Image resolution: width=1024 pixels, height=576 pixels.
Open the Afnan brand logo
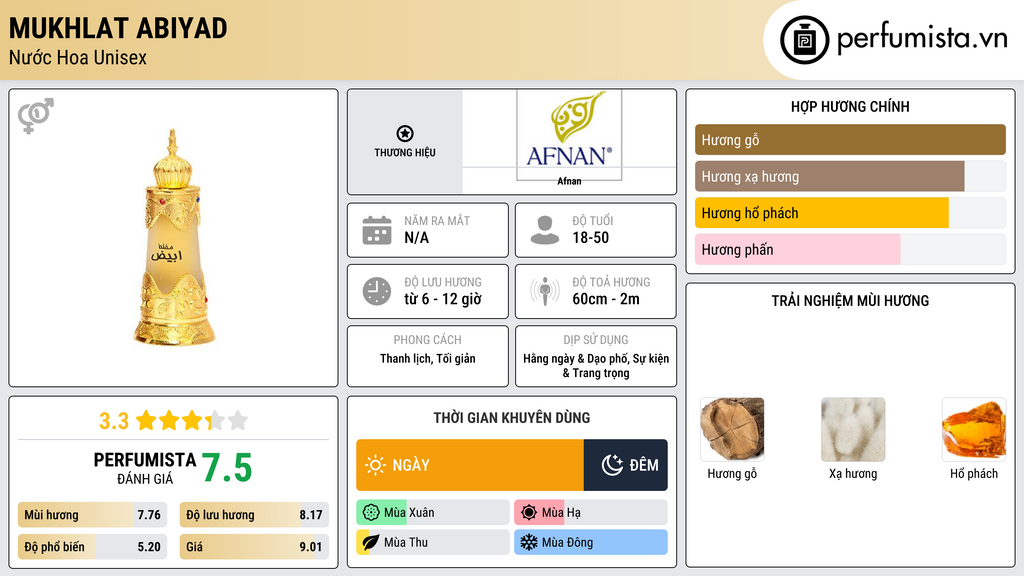(x=569, y=137)
